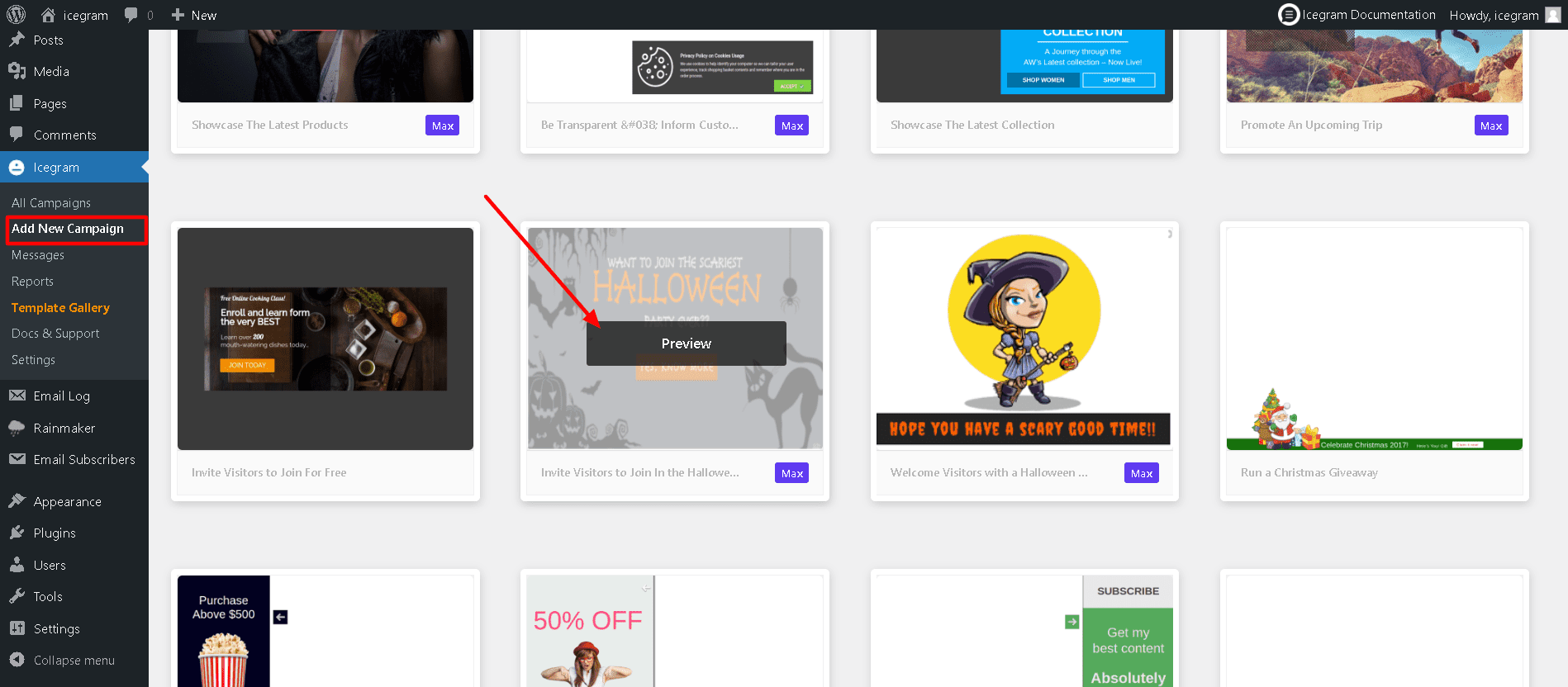The image size is (1568, 687).
Task: Click the Tools wrench icon
Action: coord(17,596)
